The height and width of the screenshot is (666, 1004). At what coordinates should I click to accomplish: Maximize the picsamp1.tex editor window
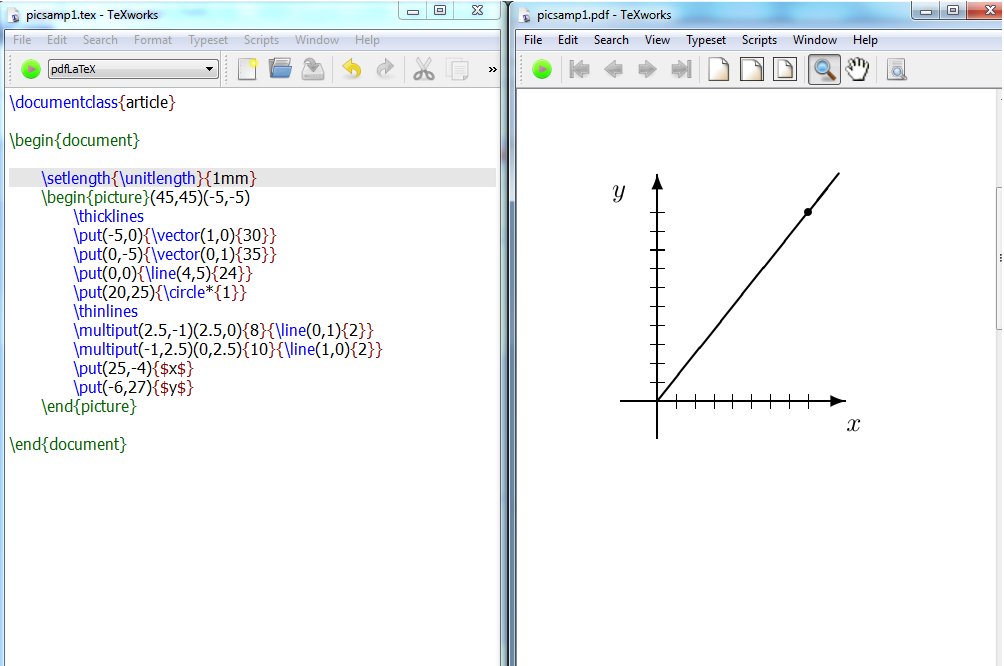[x=440, y=10]
